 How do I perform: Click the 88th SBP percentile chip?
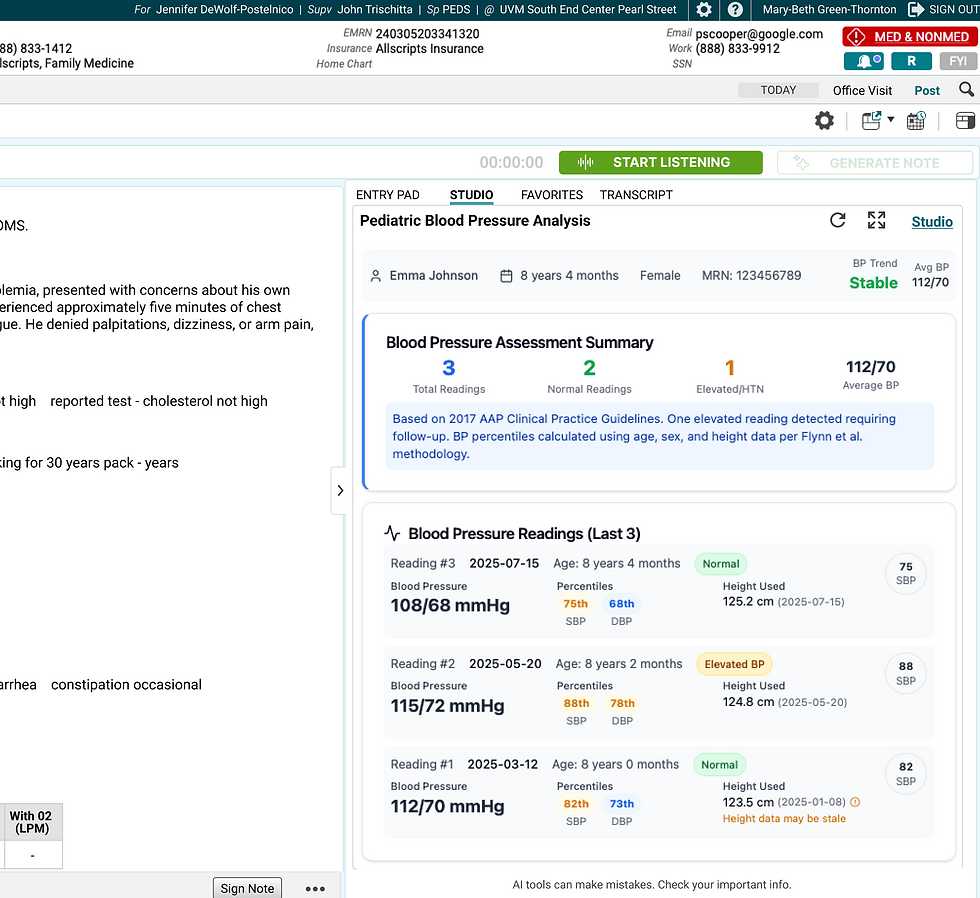(576, 703)
